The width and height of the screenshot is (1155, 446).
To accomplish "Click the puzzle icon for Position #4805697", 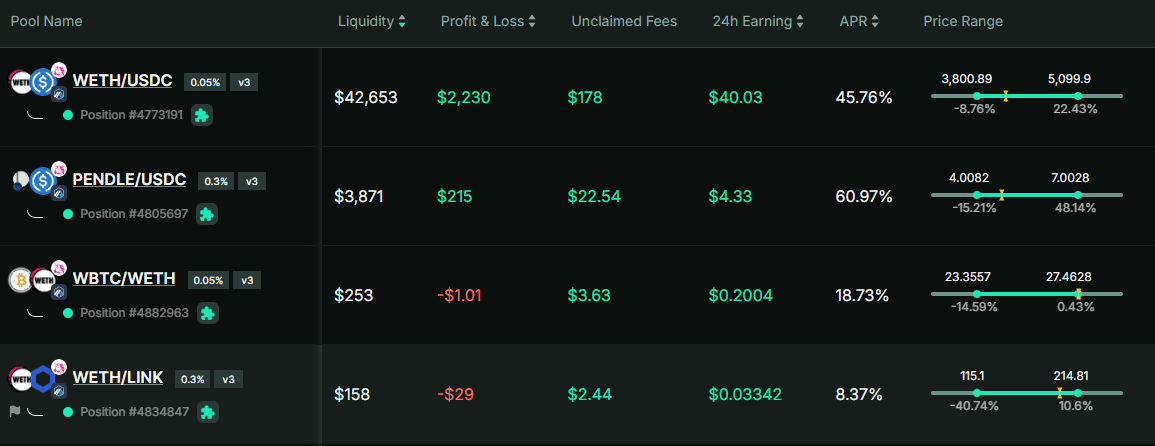I will pyautogui.click(x=206, y=214).
